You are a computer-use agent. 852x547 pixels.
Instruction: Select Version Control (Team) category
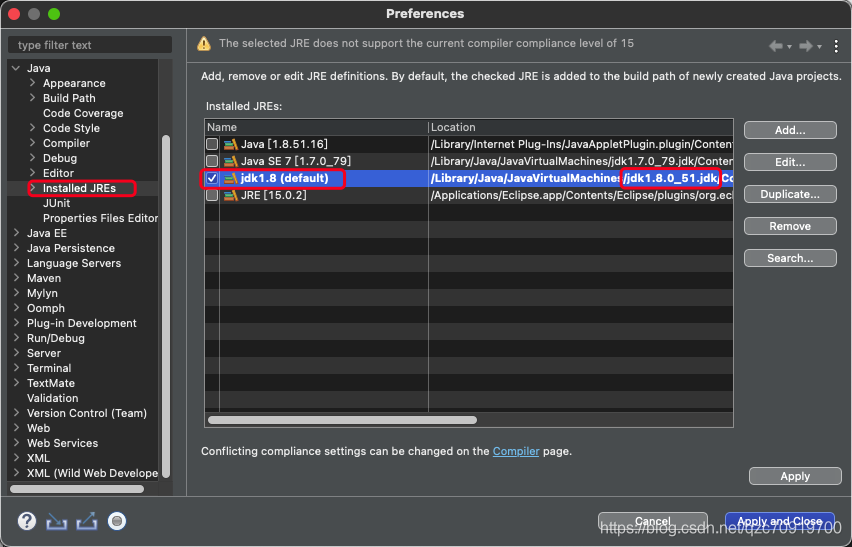(x=87, y=413)
